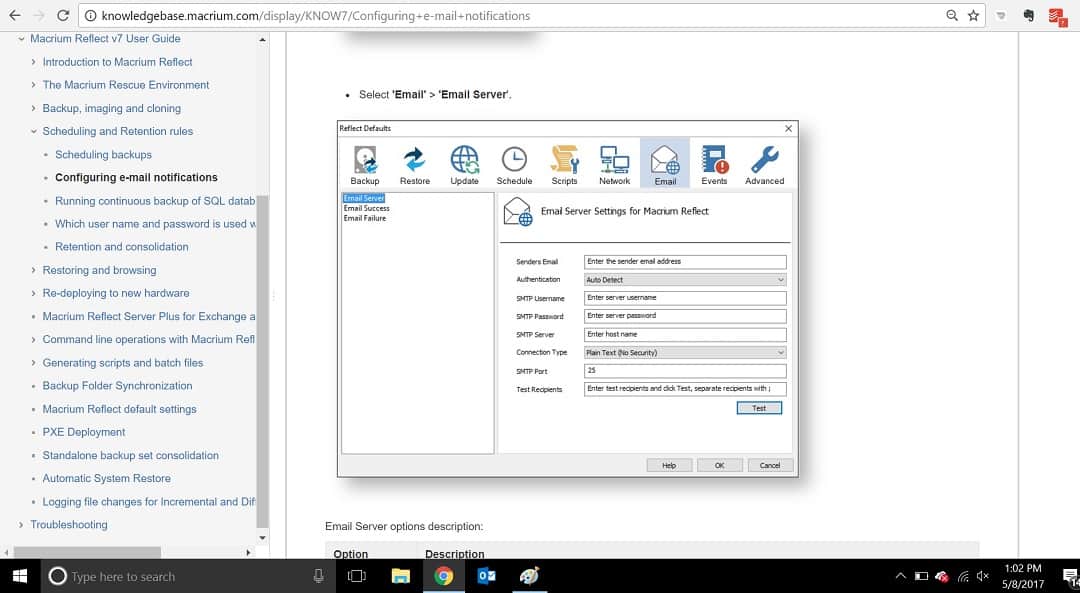Show hidden system tray icons
The width and height of the screenshot is (1080, 593).
900,576
